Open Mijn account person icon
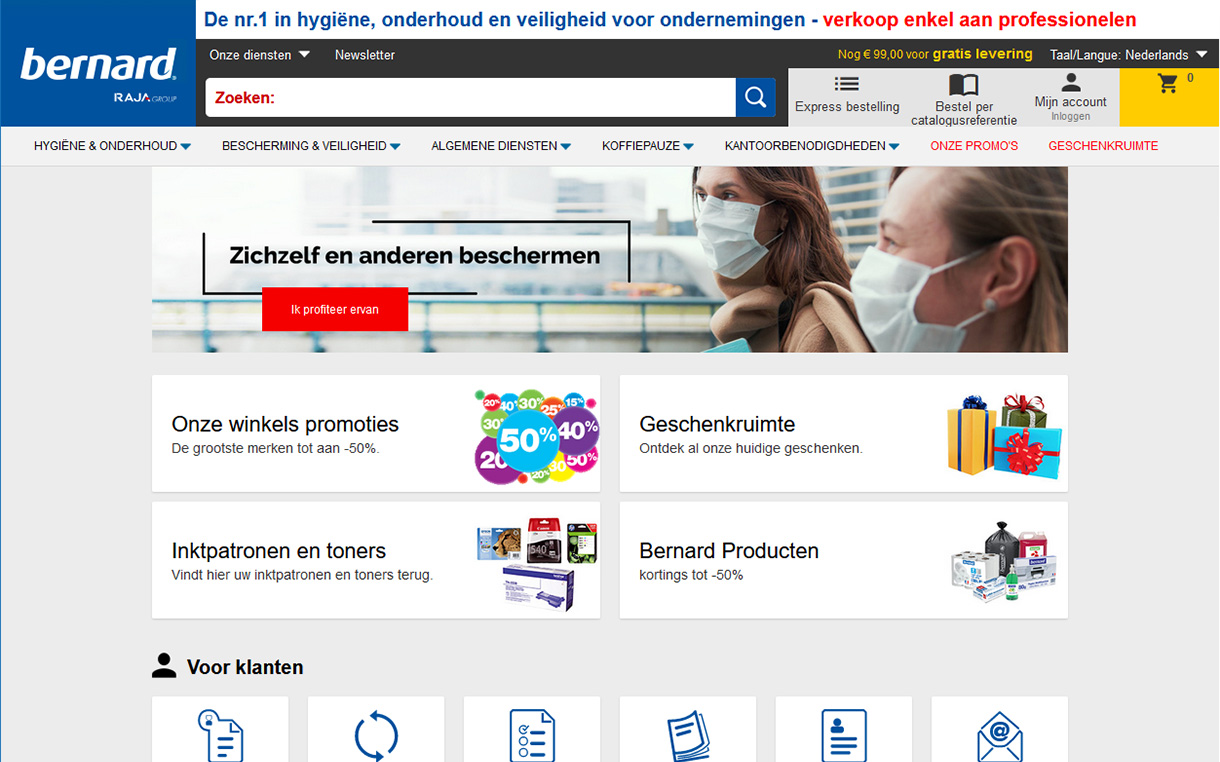Image resolution: width=1220 pixels, height=762 pixels. (1070, 83)
